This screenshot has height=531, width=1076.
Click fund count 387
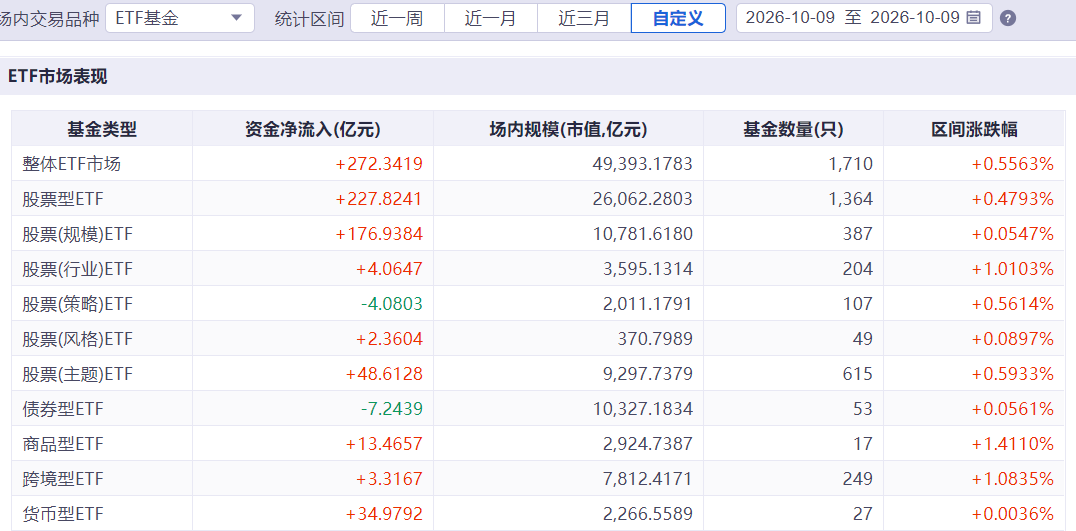pyautogui.click(x=858, y=234)
